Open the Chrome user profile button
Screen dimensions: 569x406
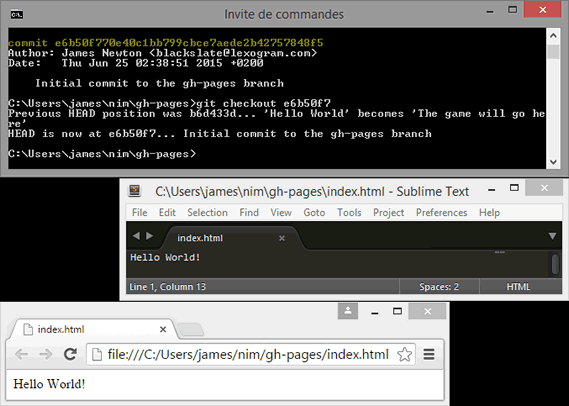348,311
